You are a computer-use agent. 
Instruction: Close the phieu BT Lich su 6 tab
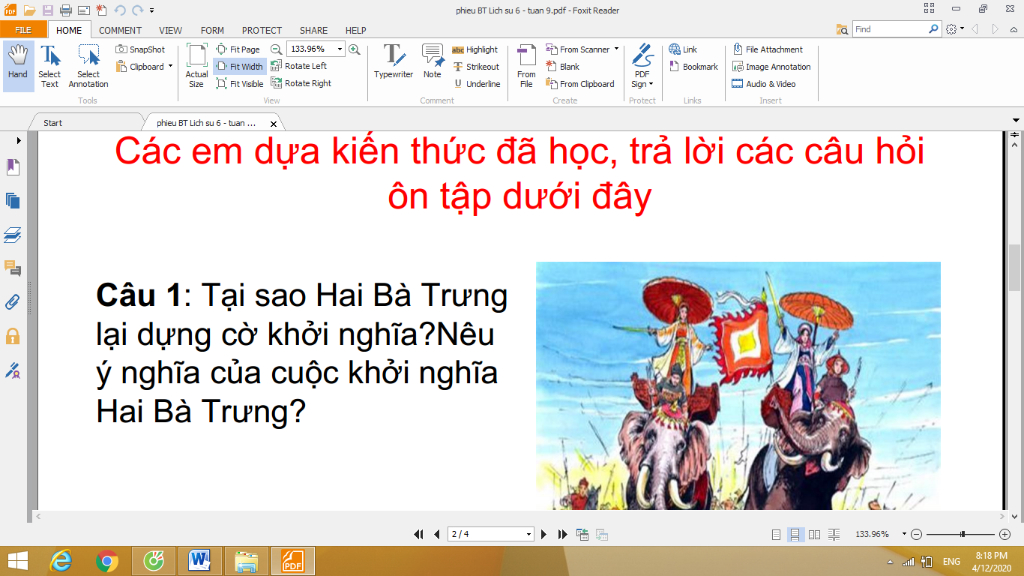tap(274, 123)
